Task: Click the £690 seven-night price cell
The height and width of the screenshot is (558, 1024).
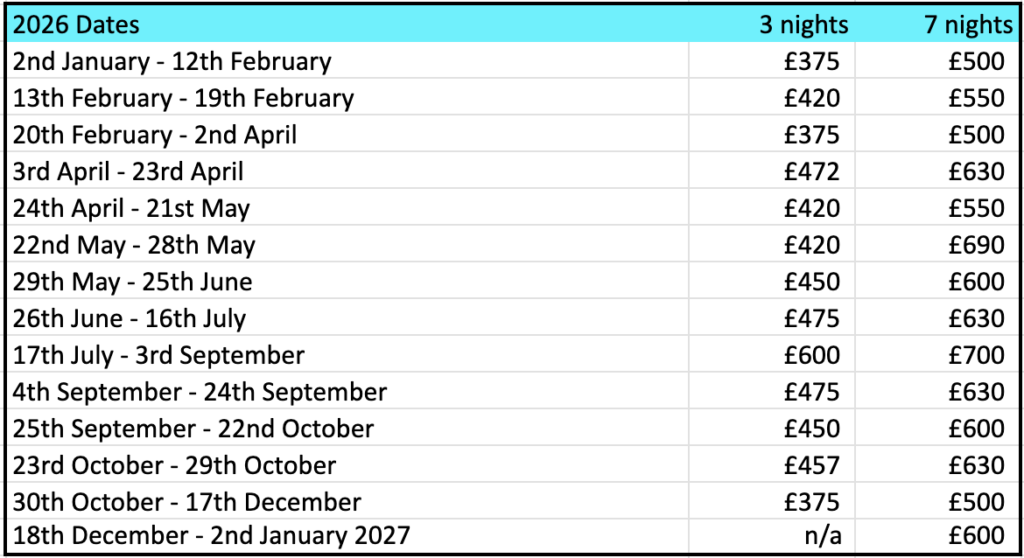Action: coord(977,245)
